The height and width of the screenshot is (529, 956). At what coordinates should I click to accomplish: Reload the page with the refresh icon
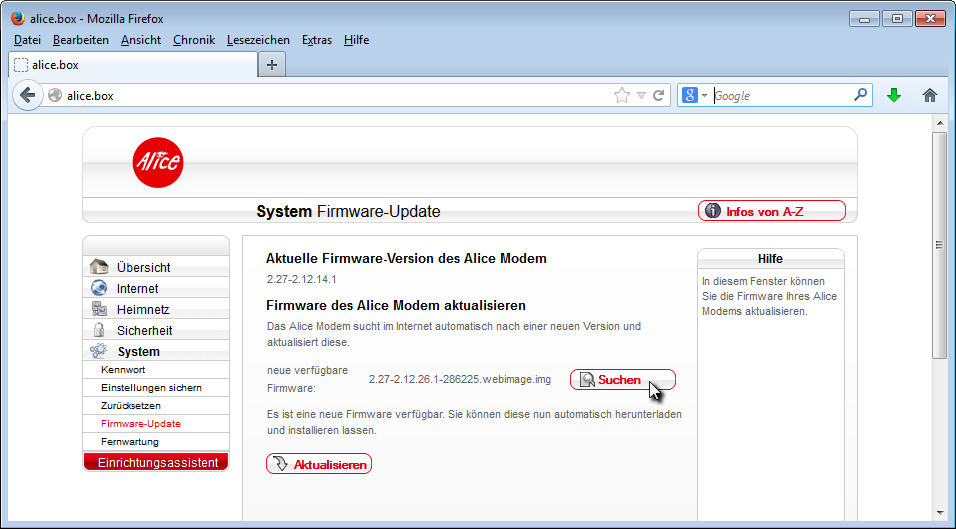click(x=658, y=95)
